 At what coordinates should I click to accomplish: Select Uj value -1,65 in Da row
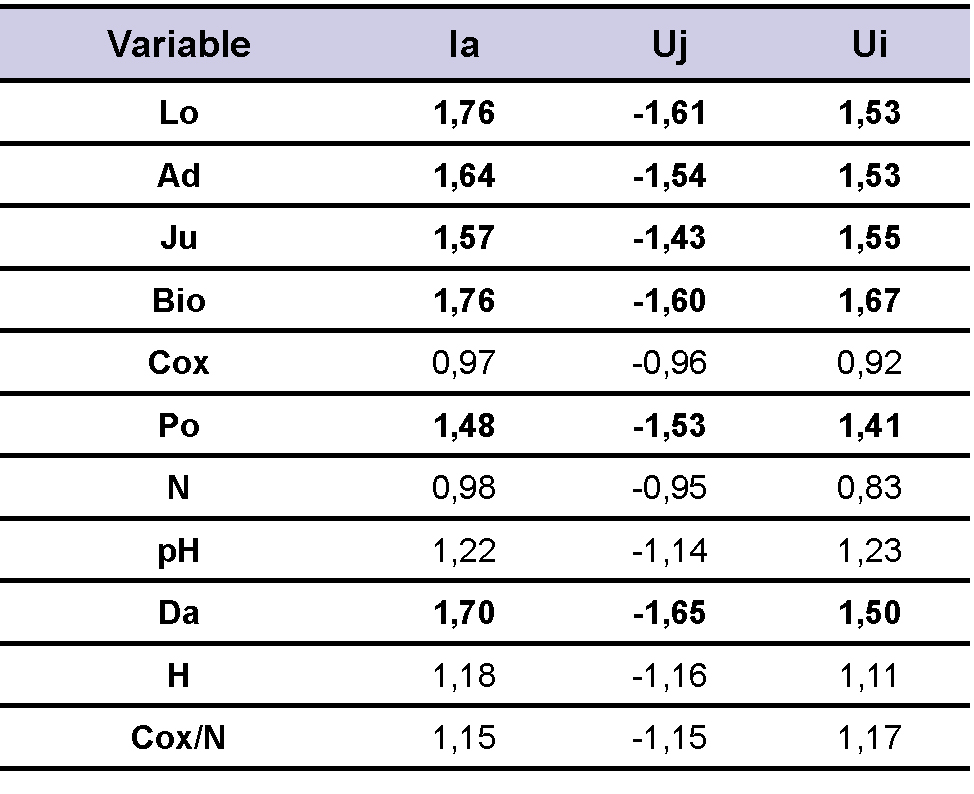(669, 613)
